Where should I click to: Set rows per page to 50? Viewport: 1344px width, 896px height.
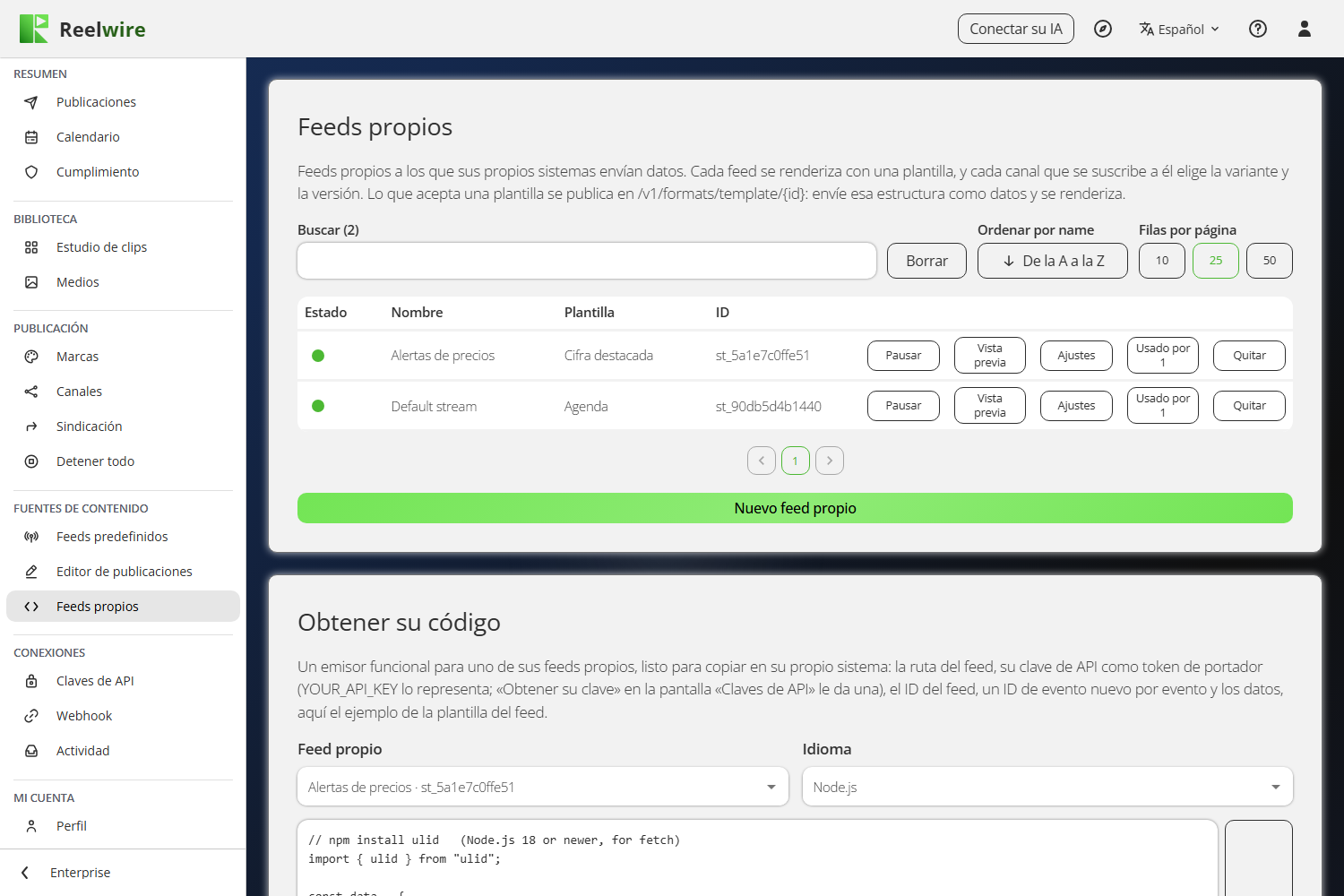[1270, 261]
